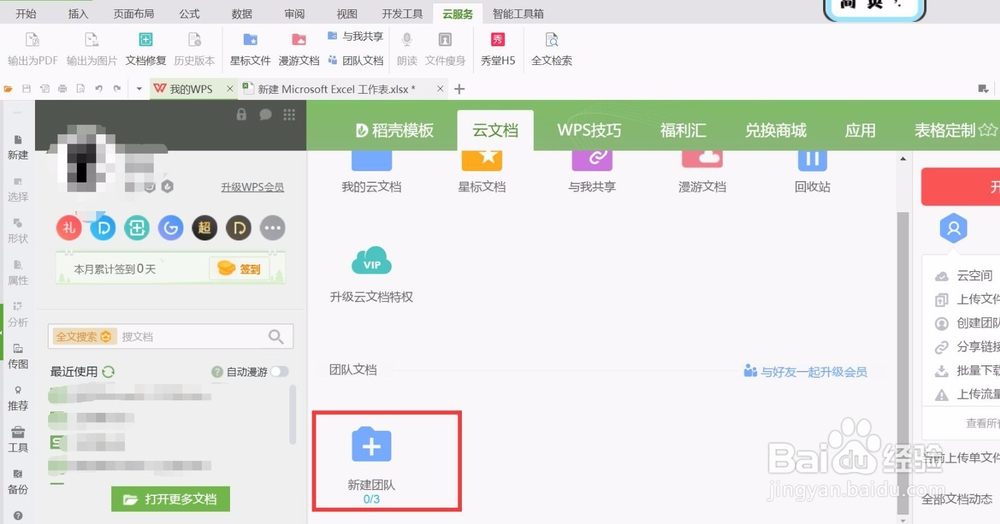Open the 福利汇 tab
This screenshot has width=1000, height=524.
click(682, 130)
